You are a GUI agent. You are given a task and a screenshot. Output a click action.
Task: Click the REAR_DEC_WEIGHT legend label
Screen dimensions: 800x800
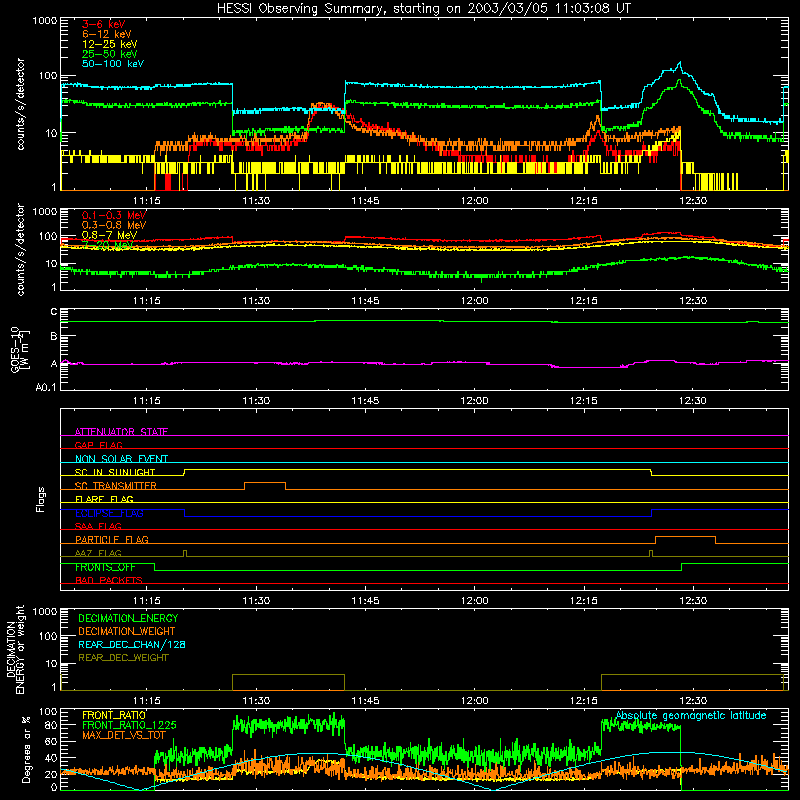pos(123,658)
